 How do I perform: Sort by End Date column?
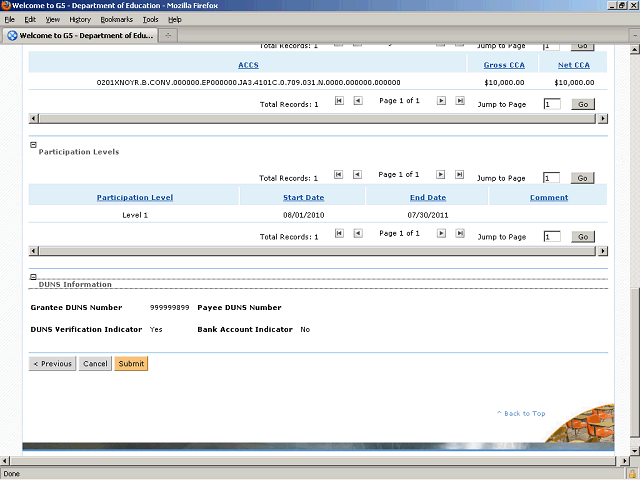(x=428, y=198)
